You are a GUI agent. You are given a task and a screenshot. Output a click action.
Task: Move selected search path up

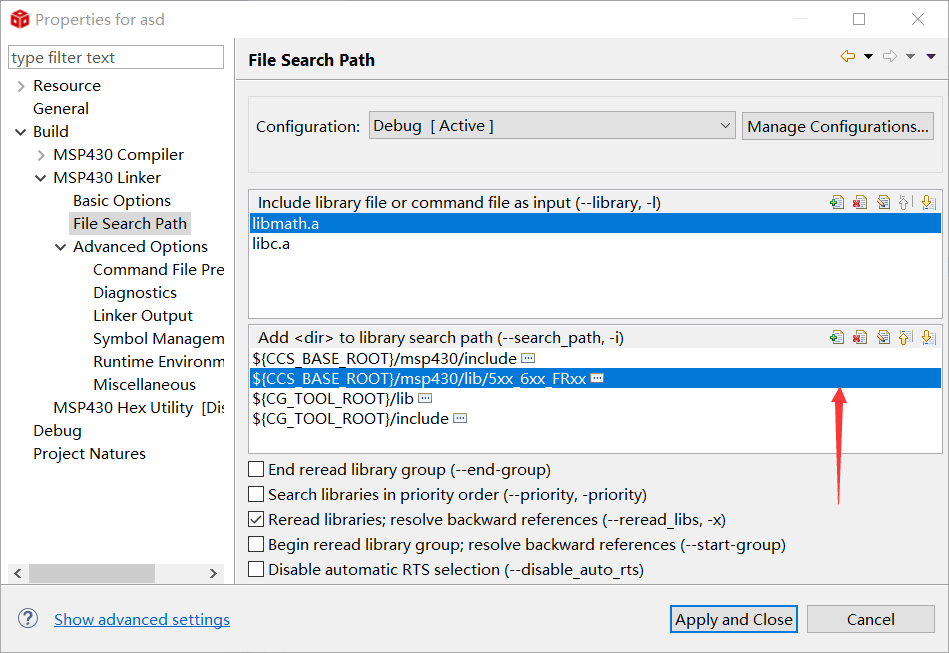[x=905, y=337]
